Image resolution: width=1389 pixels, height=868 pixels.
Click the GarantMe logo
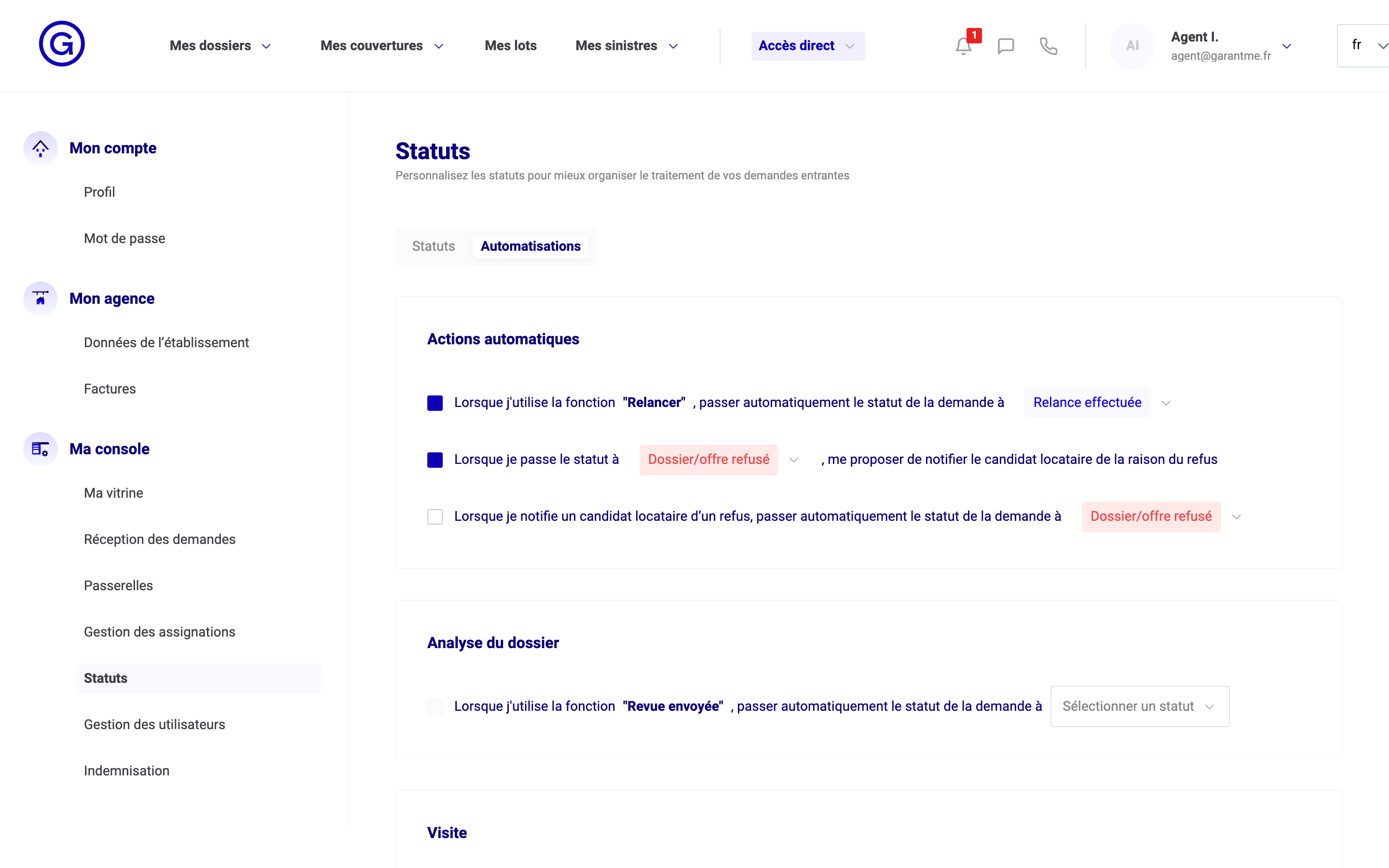62,43
